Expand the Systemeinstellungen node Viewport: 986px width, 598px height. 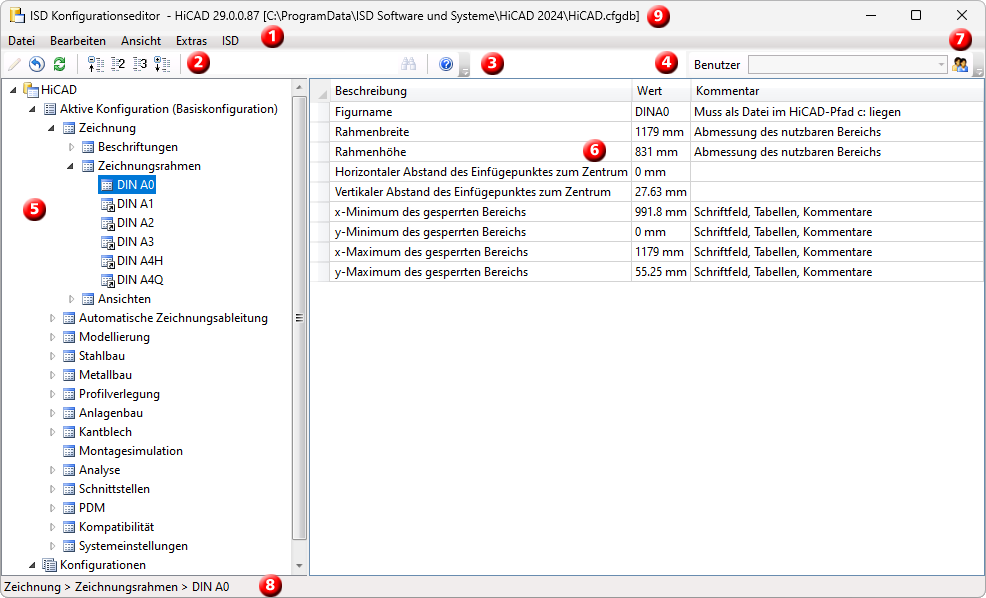(52, 546)
